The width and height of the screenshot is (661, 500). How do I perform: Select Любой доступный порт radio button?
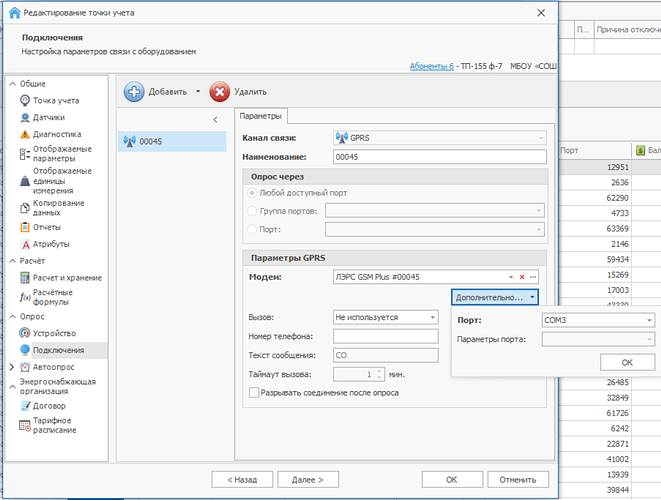(x=252, y=193)
